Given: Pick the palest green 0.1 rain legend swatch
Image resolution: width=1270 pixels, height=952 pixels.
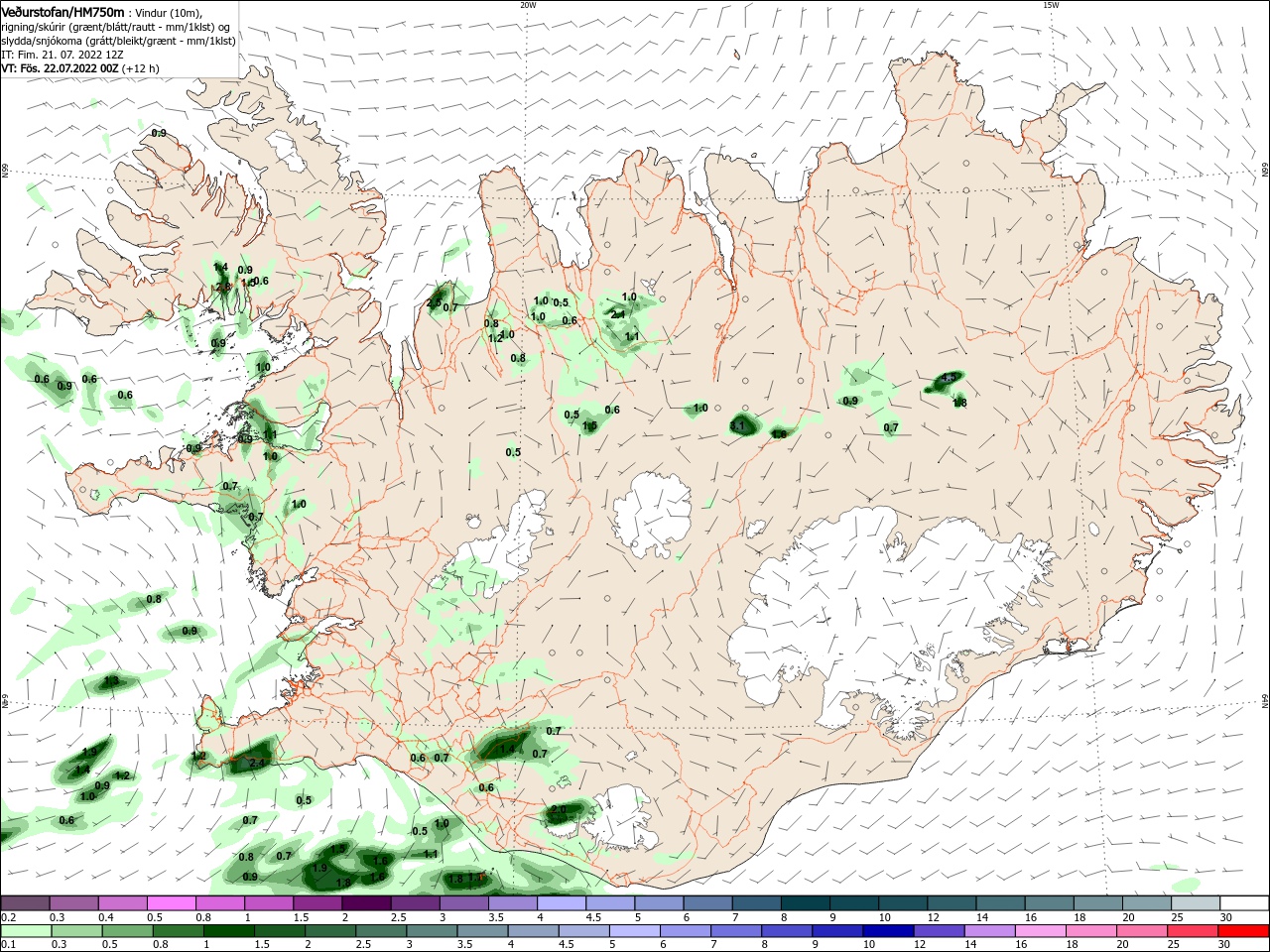Looking at the screenshot, I should click(25, 931).
